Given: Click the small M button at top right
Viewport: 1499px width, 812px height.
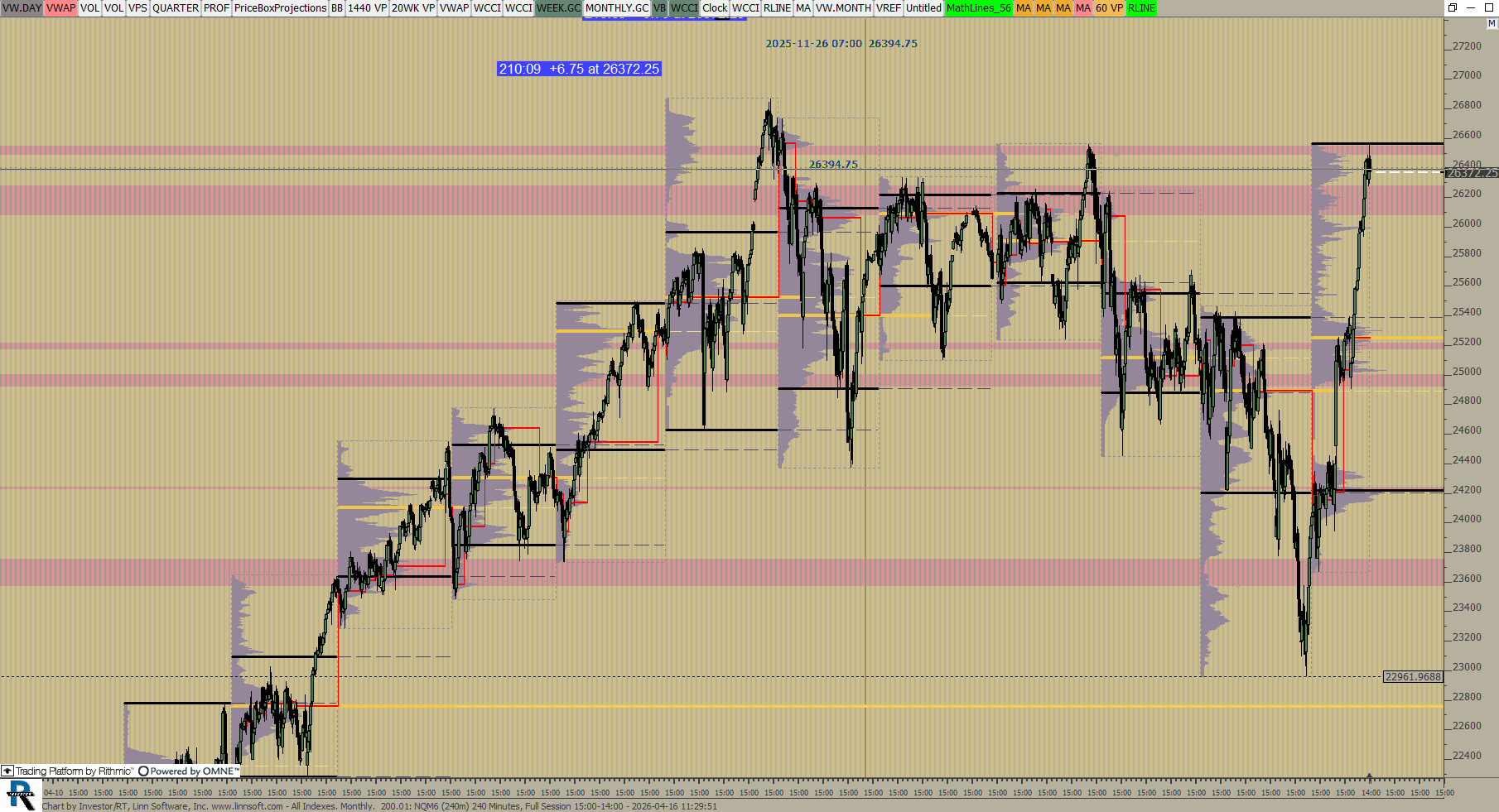Looking at the screenshot, I should click(1492, 24).
